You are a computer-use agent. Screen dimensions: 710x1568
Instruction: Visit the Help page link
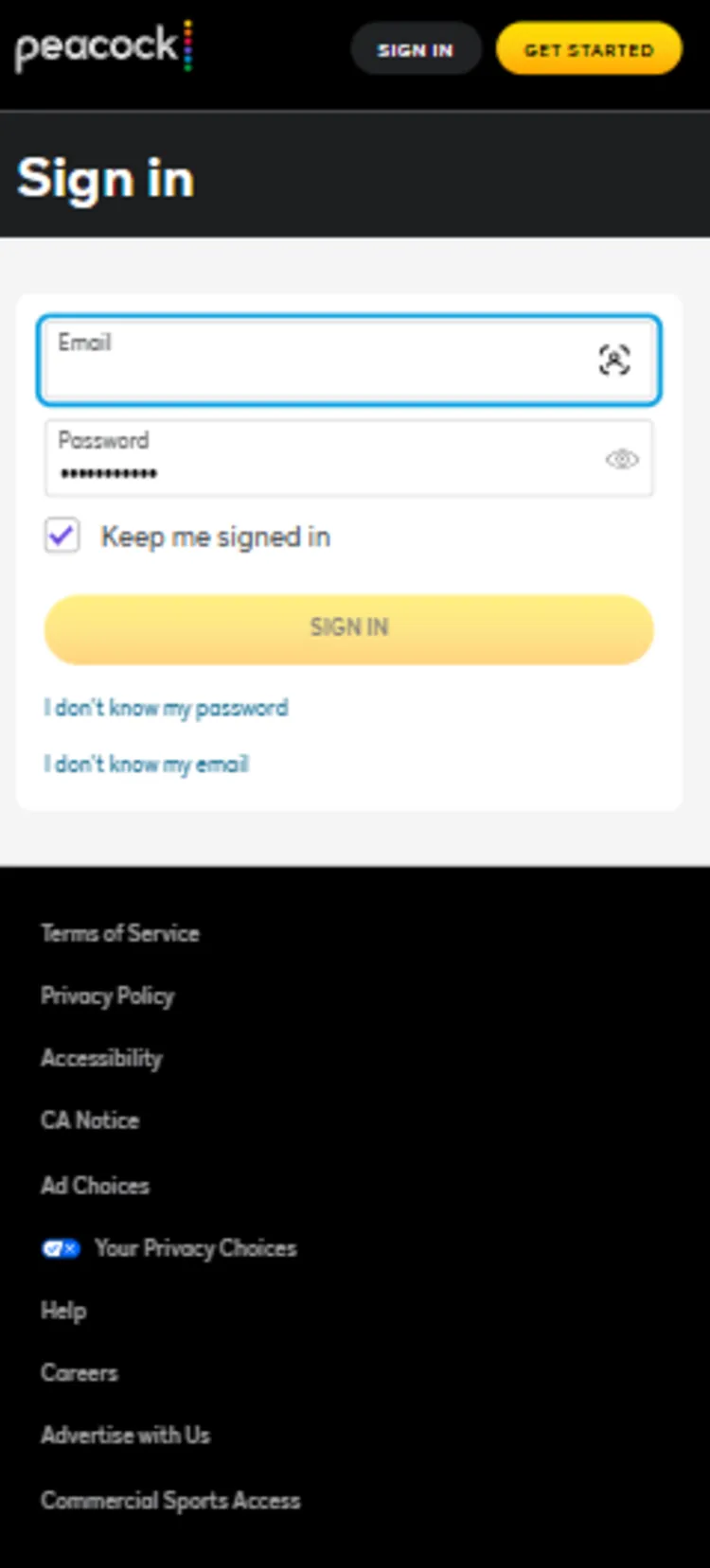[63, 1311]
